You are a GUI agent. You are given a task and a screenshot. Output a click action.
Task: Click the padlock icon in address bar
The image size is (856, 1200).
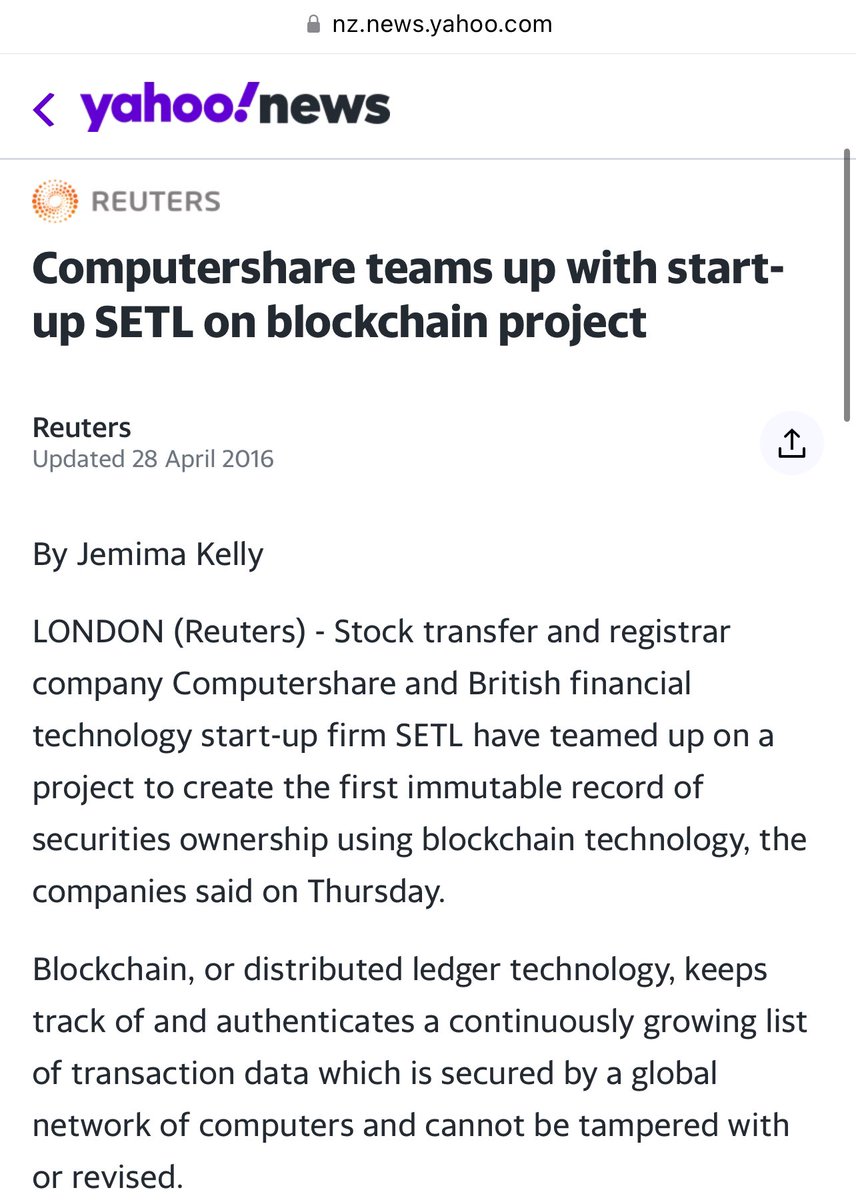314,25
